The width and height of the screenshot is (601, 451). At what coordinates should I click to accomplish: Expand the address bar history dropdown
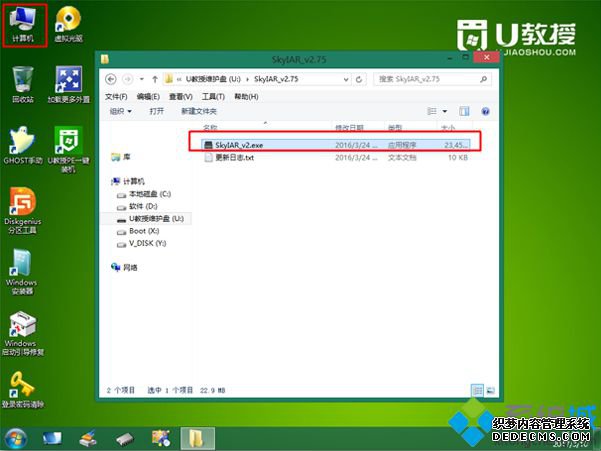point(346,79)
